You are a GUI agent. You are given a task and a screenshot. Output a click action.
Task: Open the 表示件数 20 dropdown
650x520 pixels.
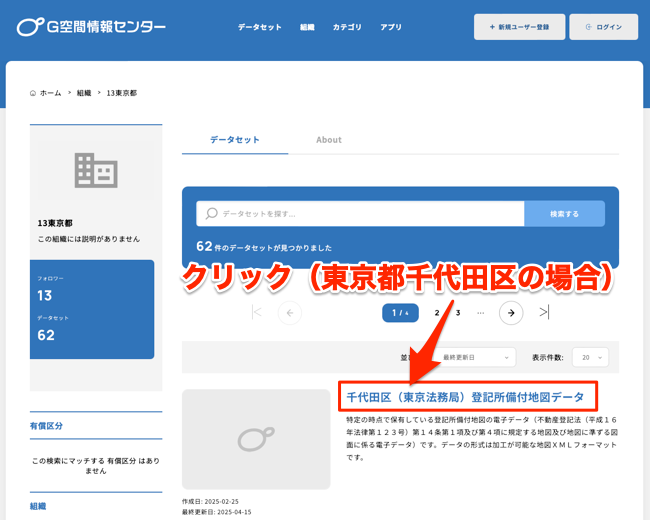pos(590,357)
